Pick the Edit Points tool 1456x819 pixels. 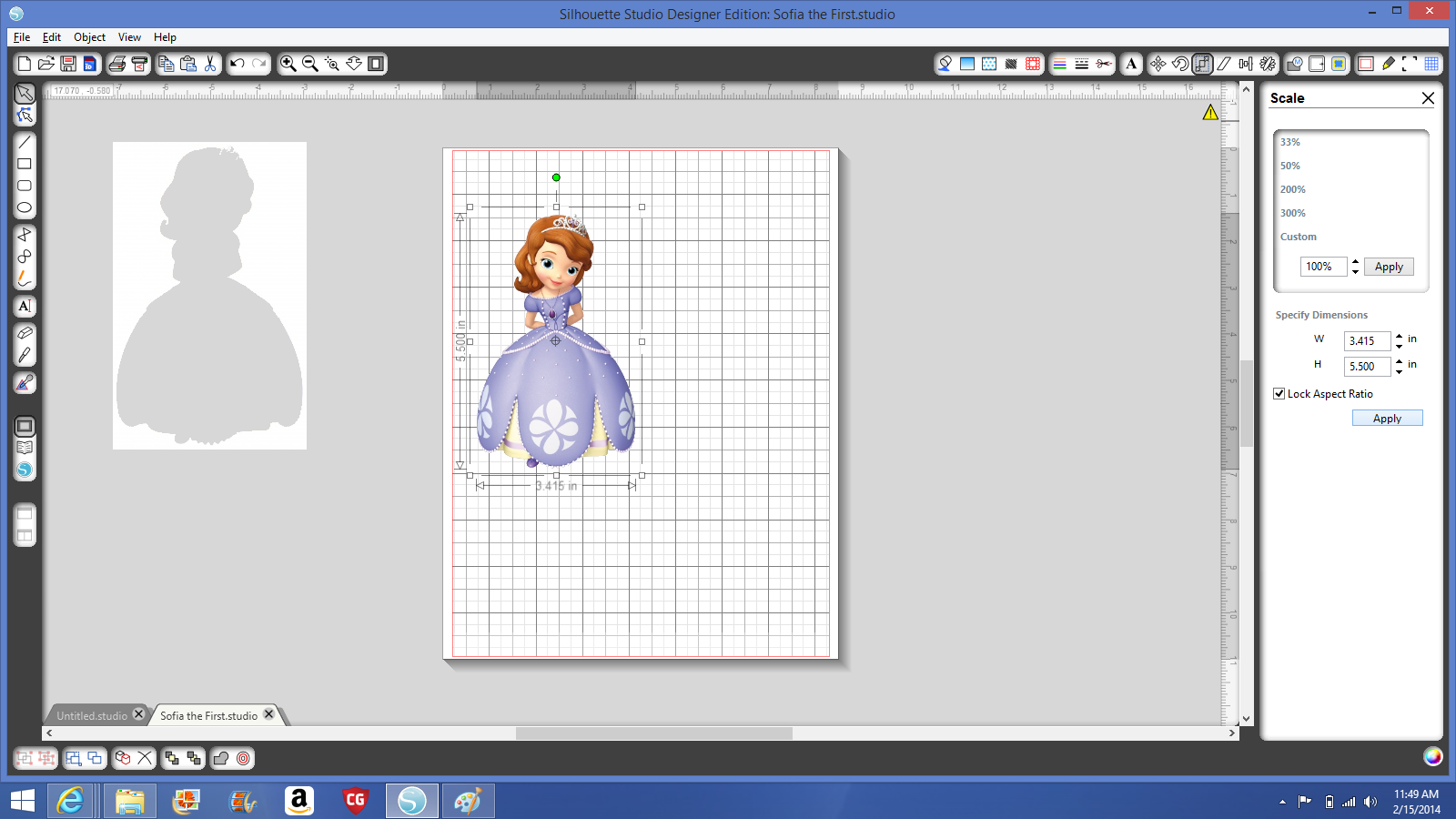click(25, 115)
